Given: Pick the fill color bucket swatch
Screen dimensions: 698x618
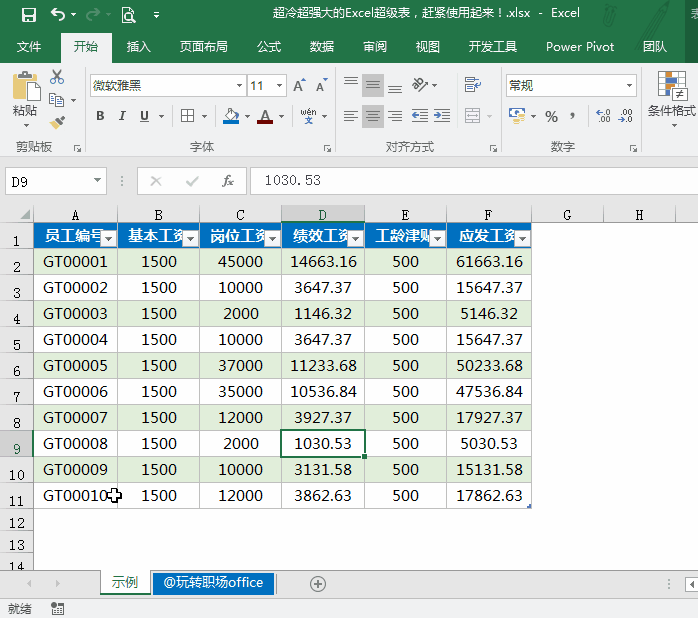Looking at the screenshot, I should (231, 116).
